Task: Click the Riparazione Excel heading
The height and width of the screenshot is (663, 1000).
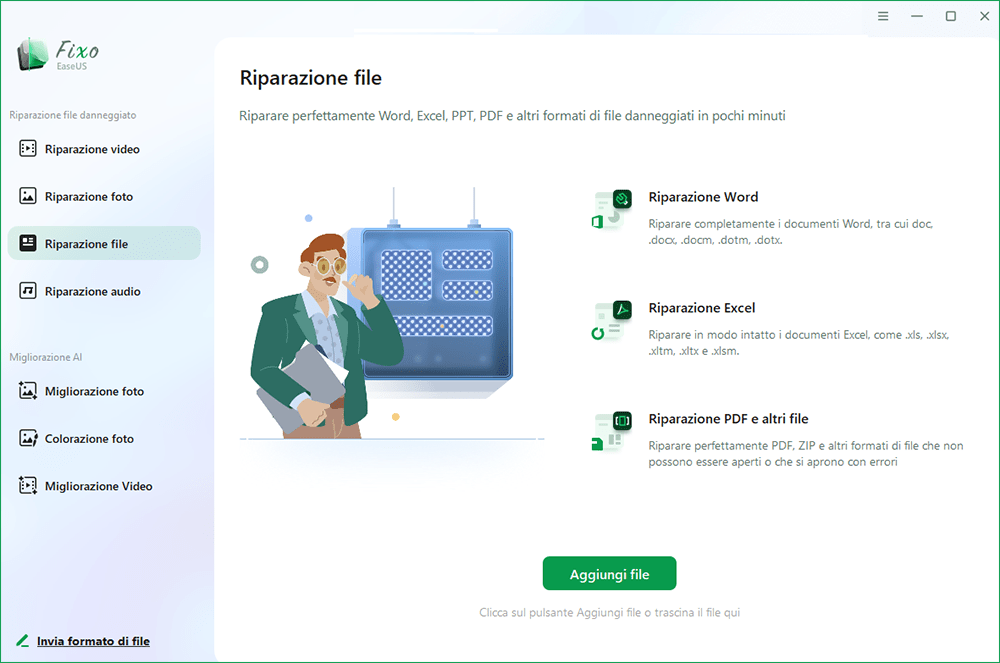Action: click(x=702, y=307)
